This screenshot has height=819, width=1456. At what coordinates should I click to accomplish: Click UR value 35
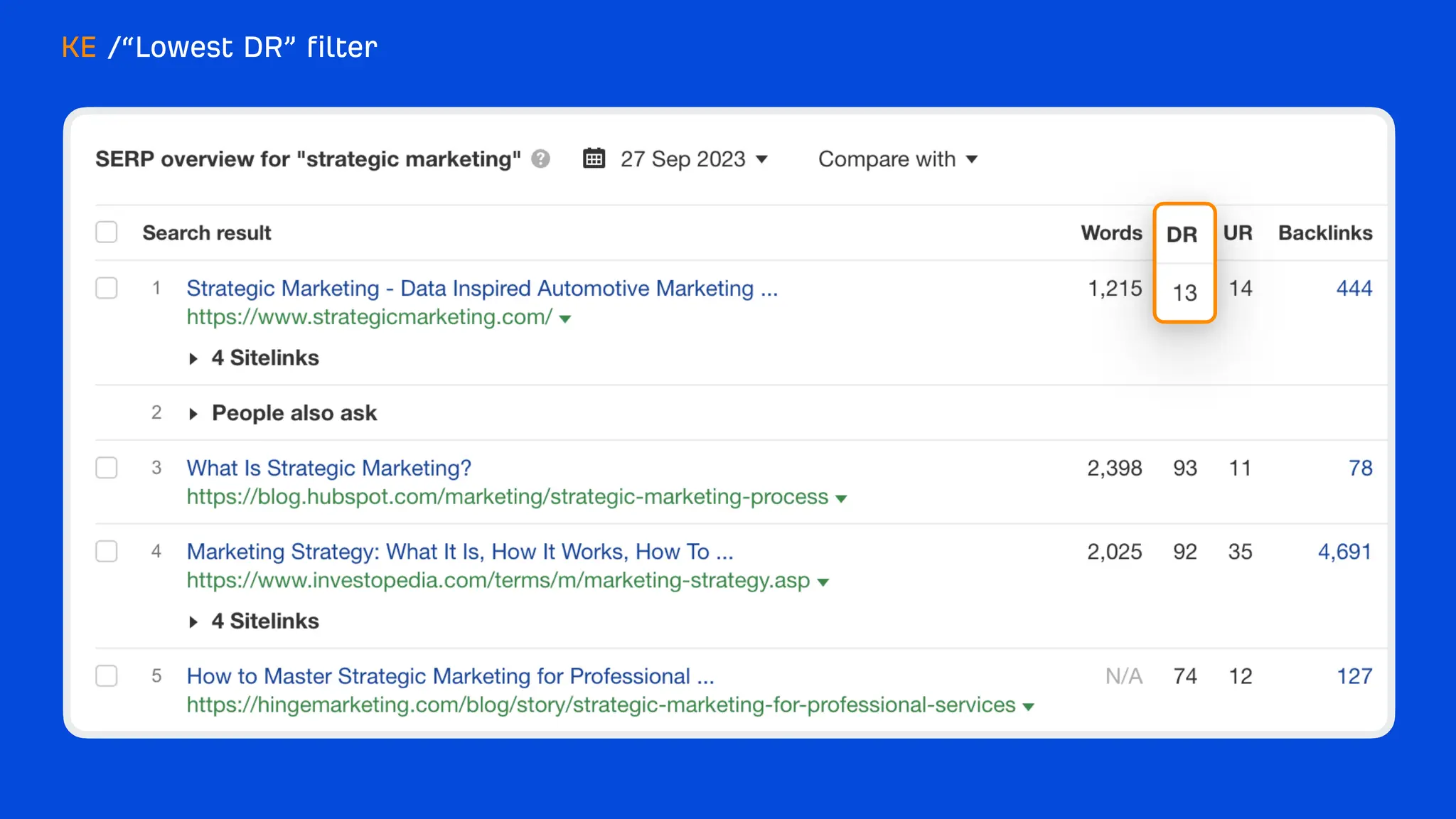point(1240,551)
